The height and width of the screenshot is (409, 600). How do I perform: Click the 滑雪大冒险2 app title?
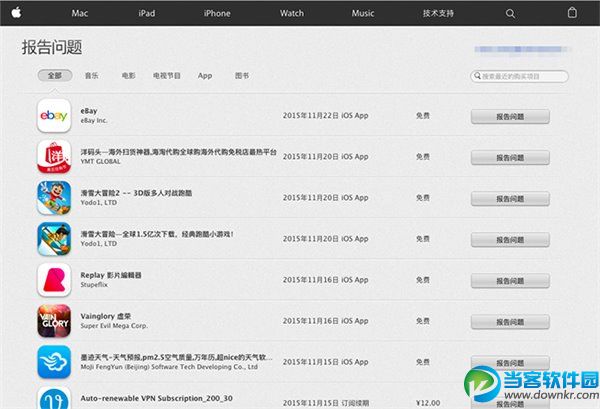point(136,193)
